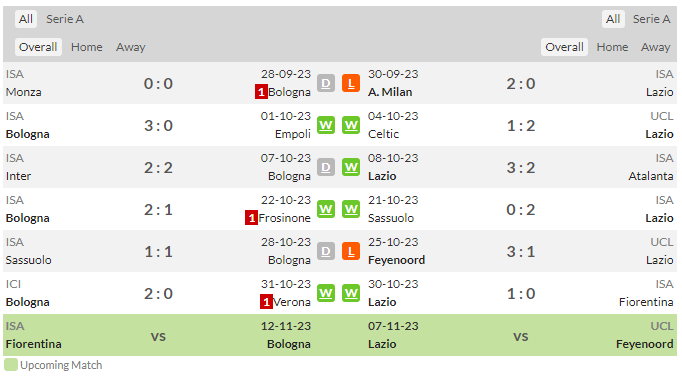The width and height of the screenshot is (682, 388).
Task: Switch right panel to Serie A filter
Action: pyautogui.click(x=651, y=19)
